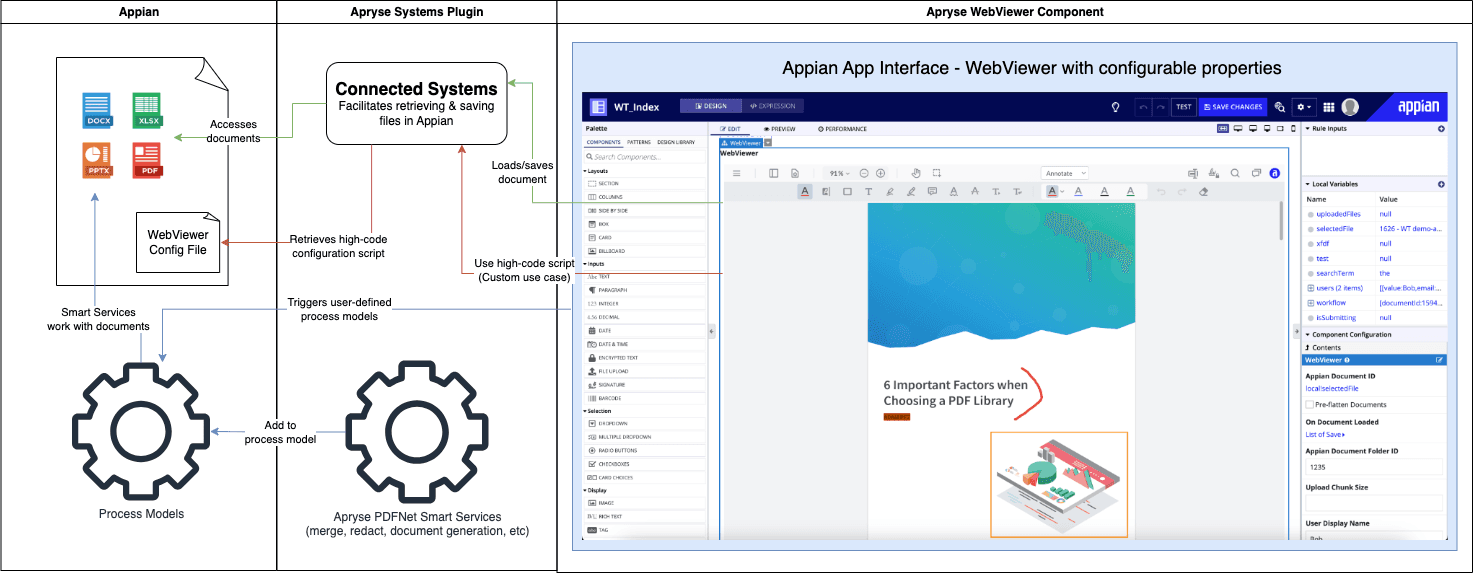Select the pan hand tool
The height and width of the screenshot is (573, 1473).
917,173
